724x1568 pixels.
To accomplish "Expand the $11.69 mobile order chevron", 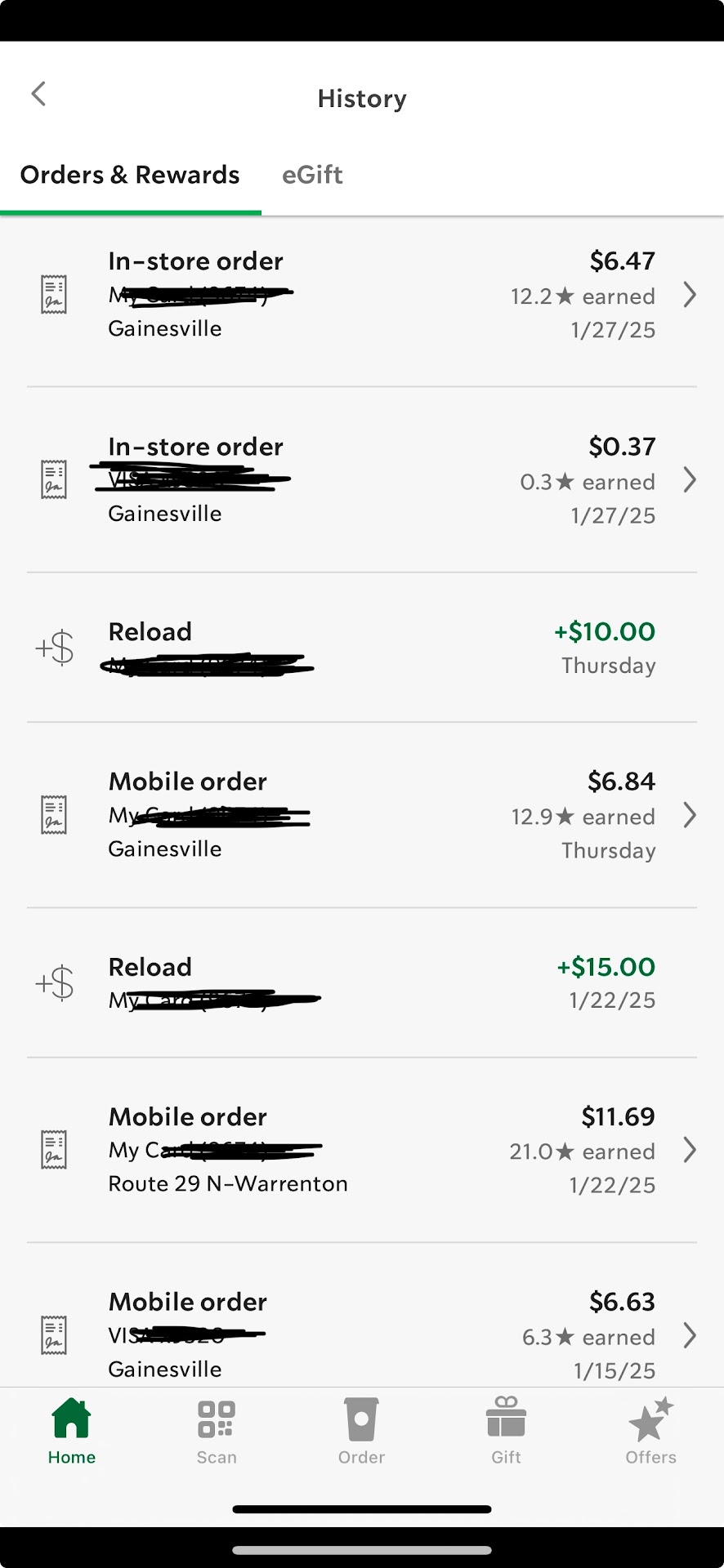I will coord(690,1150).
